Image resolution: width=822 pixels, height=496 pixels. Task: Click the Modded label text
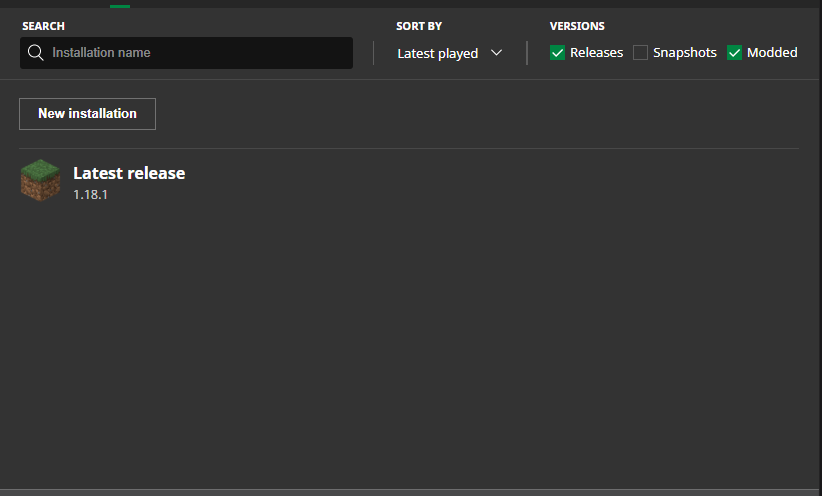(772, 52)
